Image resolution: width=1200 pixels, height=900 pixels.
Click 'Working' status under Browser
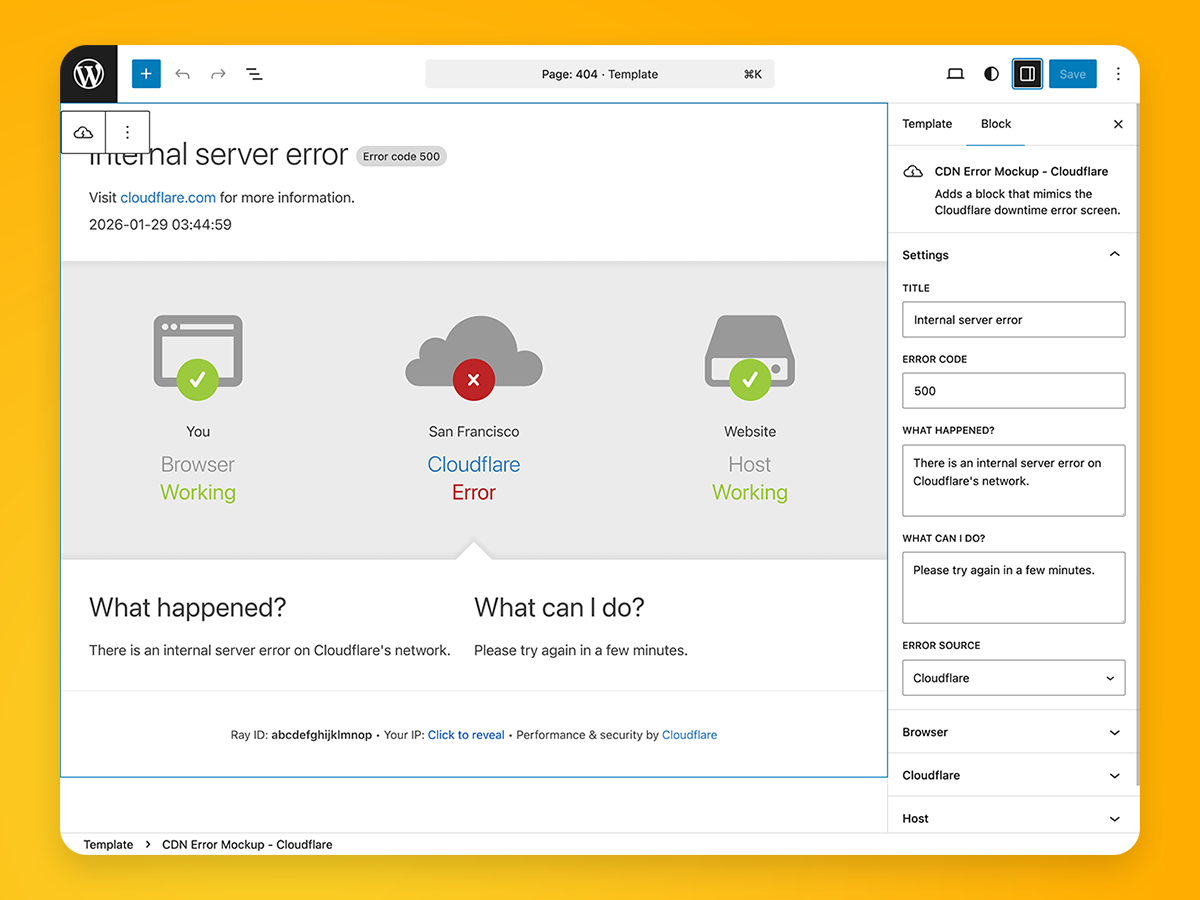pos(198,493)
